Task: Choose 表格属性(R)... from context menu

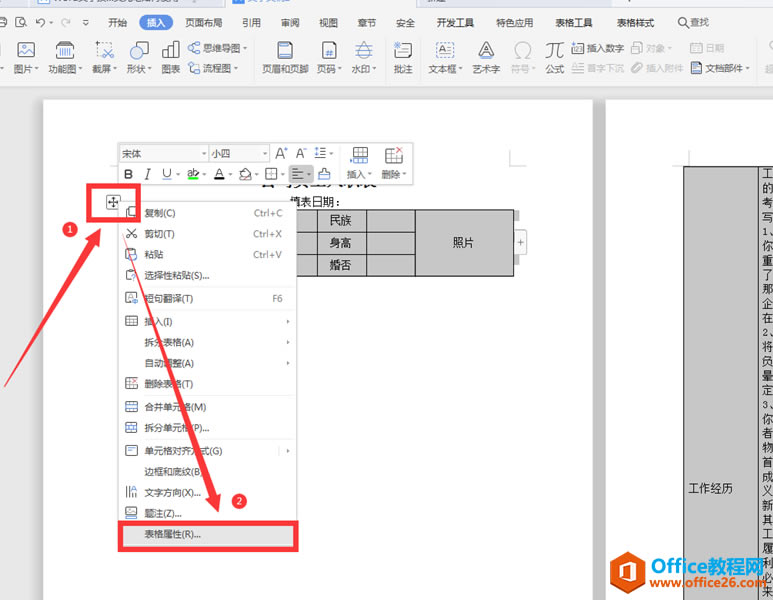Action: pos(208,534)
